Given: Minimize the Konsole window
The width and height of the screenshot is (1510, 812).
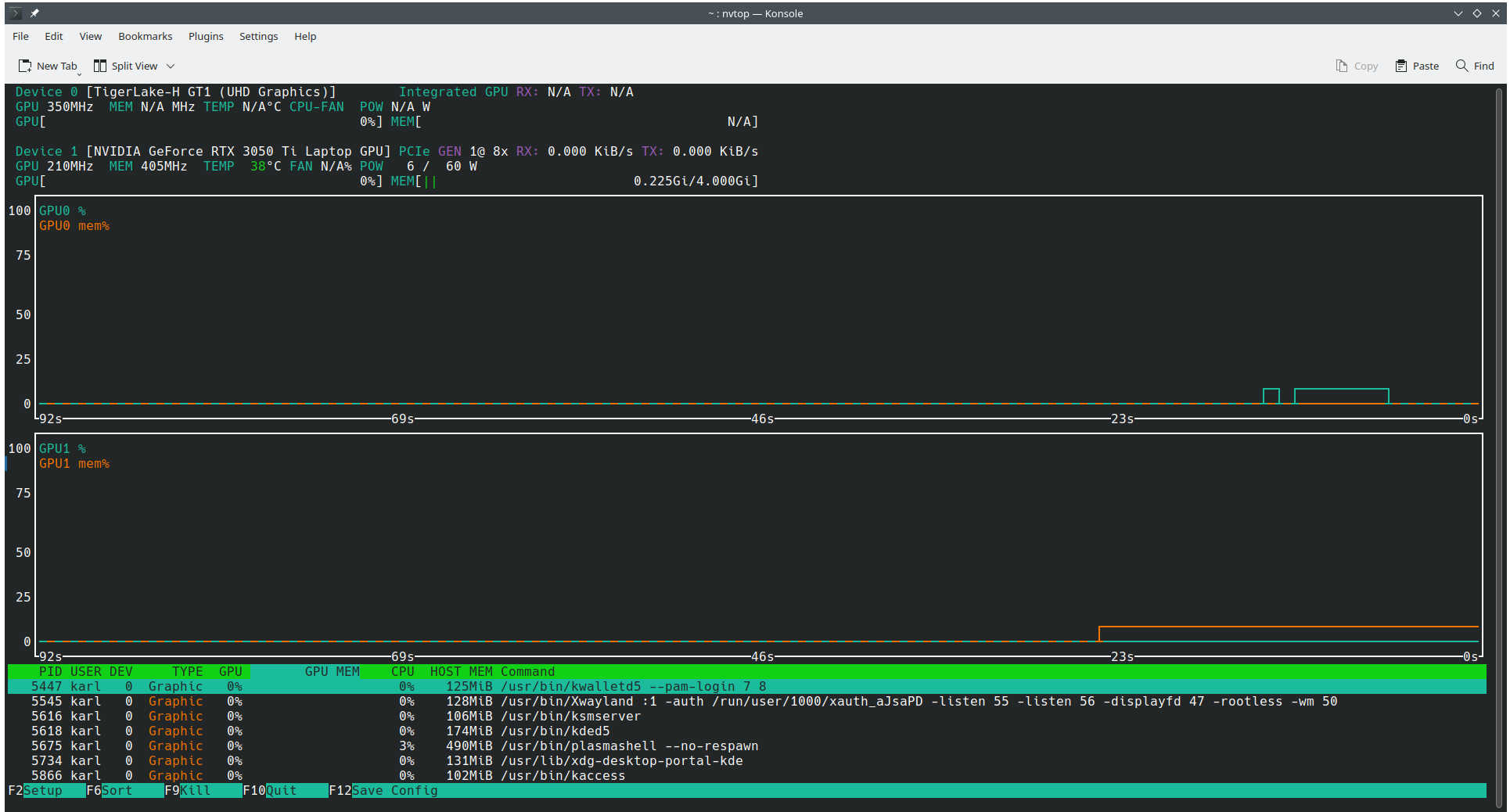Looking at the screenshot, I should pyautogui.click(x=1458, y=13).
